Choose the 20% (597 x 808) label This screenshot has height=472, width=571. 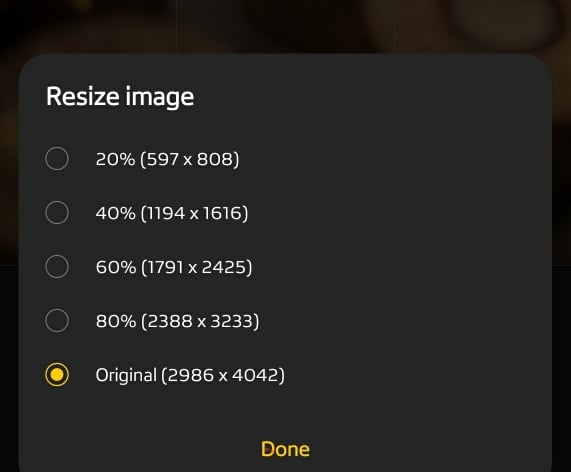[x=168, y=159]
